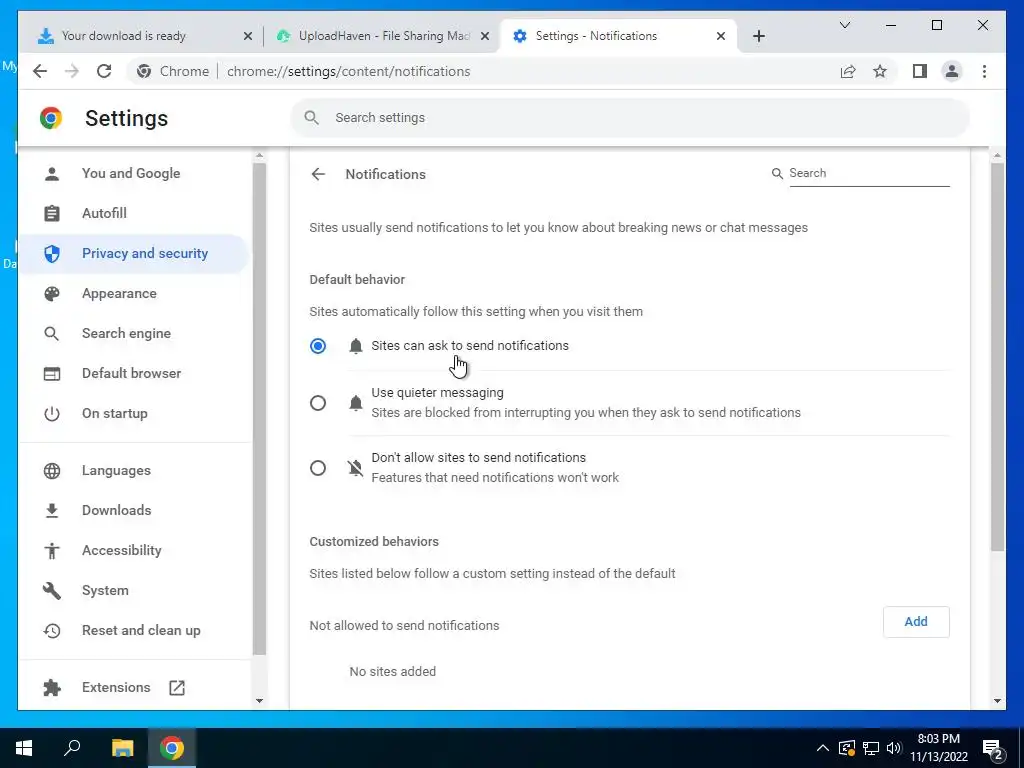The height and width of the screenshot is (768, 1024).
Task: Click the Chrome site info icon in address bar
Action: pyautogui.click(x=144, y=71)
